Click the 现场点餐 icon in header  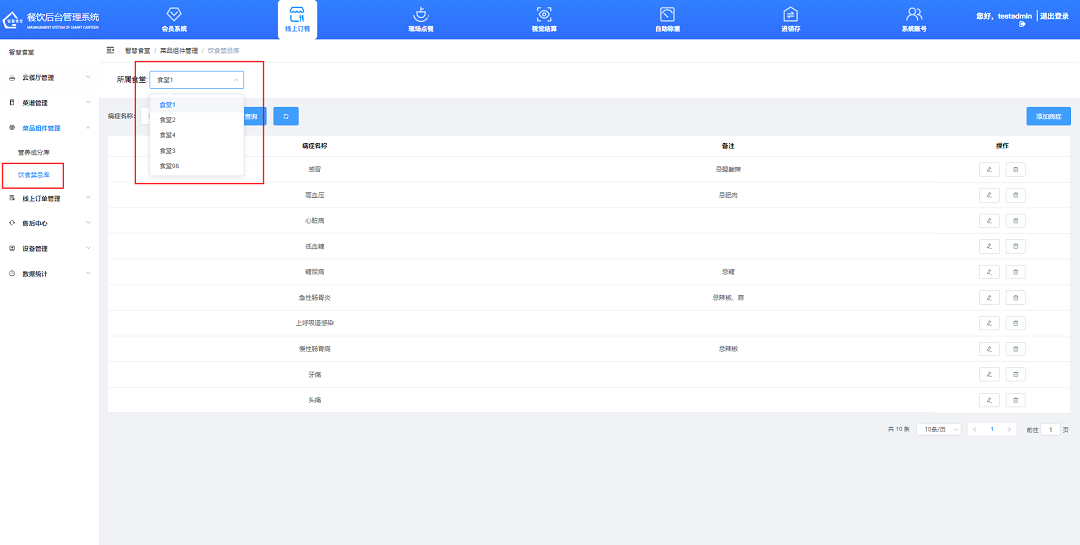click(x=421, y=14)
